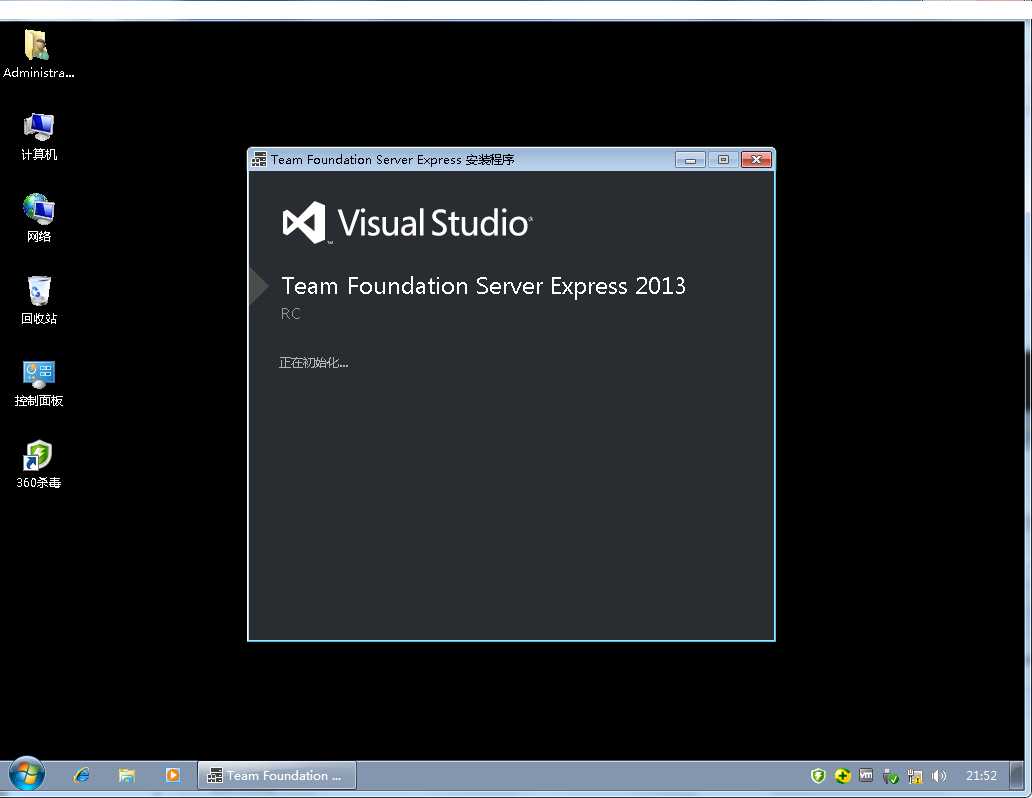
Task: Click the RC version label
Action: coord(290,314)
